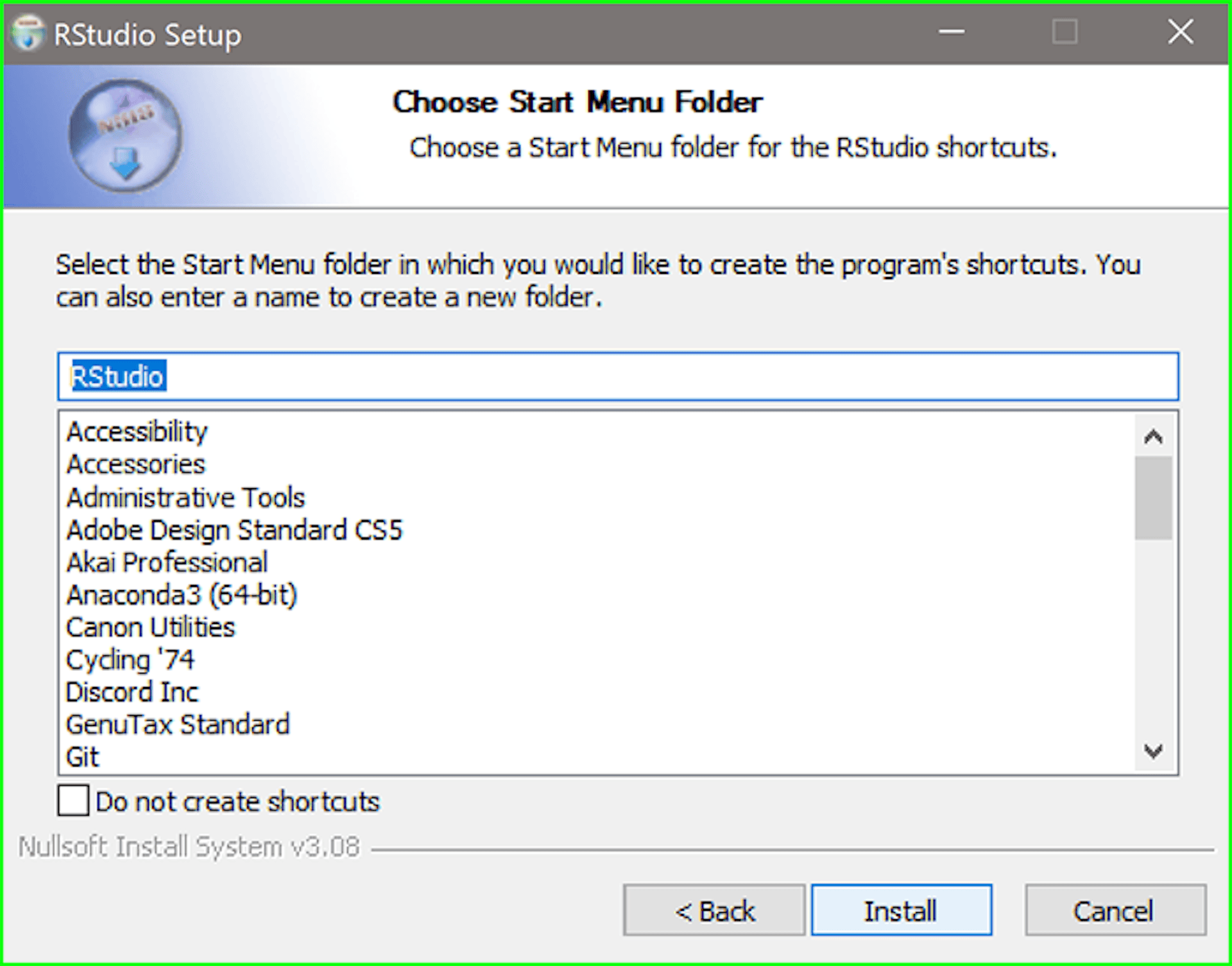The height and width of the screenshot is (966, 1232).
Task: Select Administrative Tools in the list
Action: (x=185, y=496)
